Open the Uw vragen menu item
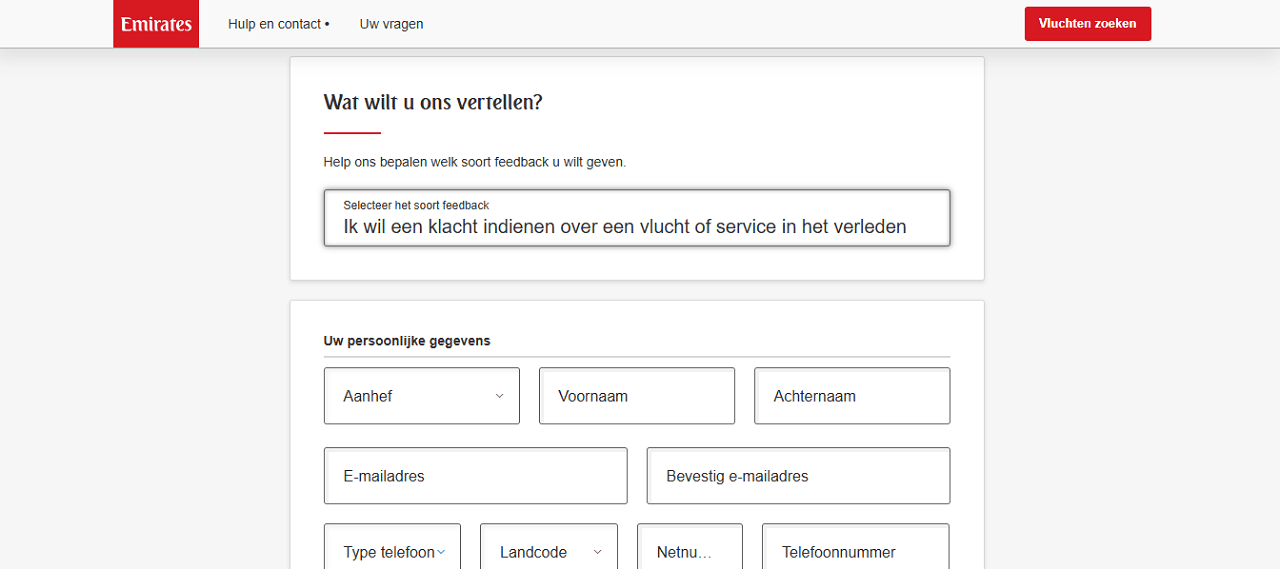Image resolution: width=1280 pixels, height=569 pixels. tap(392, 24)
